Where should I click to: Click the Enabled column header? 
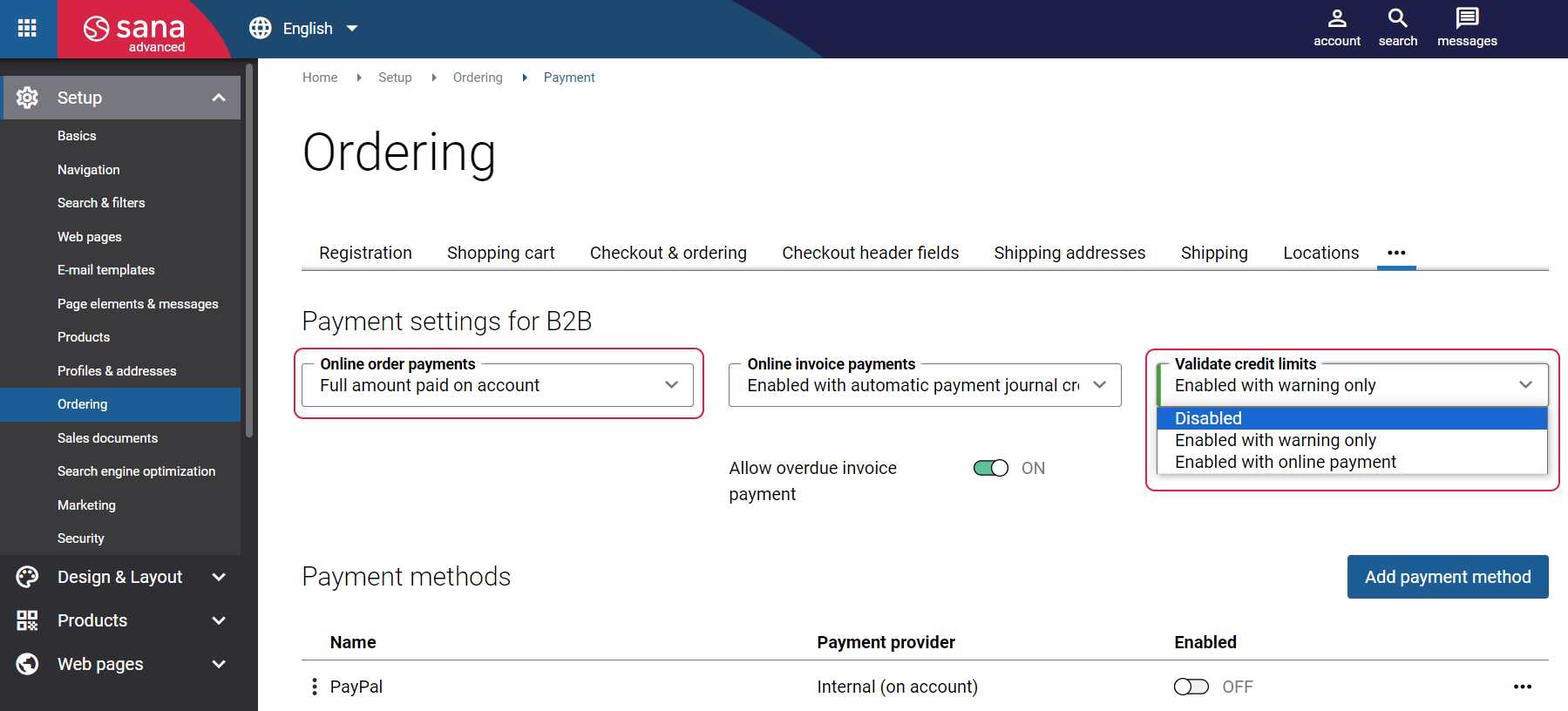point(1205,642)
